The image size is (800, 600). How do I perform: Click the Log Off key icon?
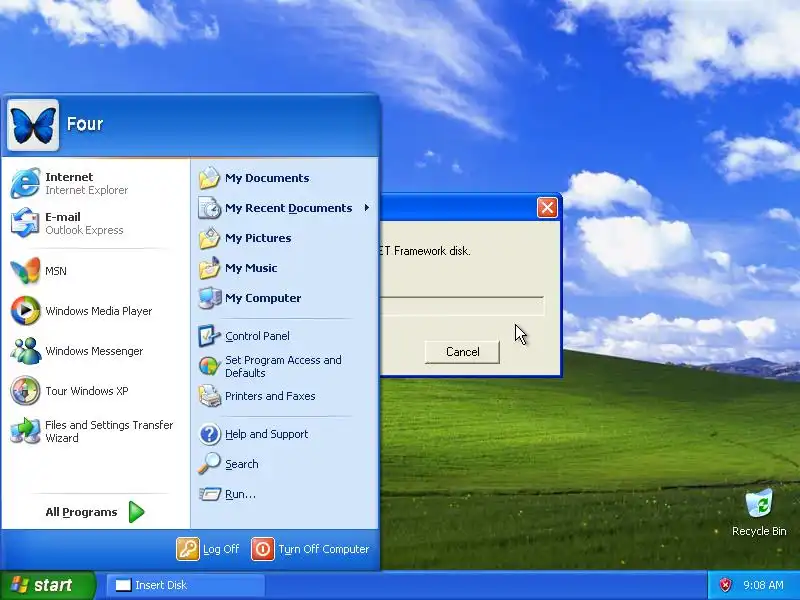[x=188, y=549]
